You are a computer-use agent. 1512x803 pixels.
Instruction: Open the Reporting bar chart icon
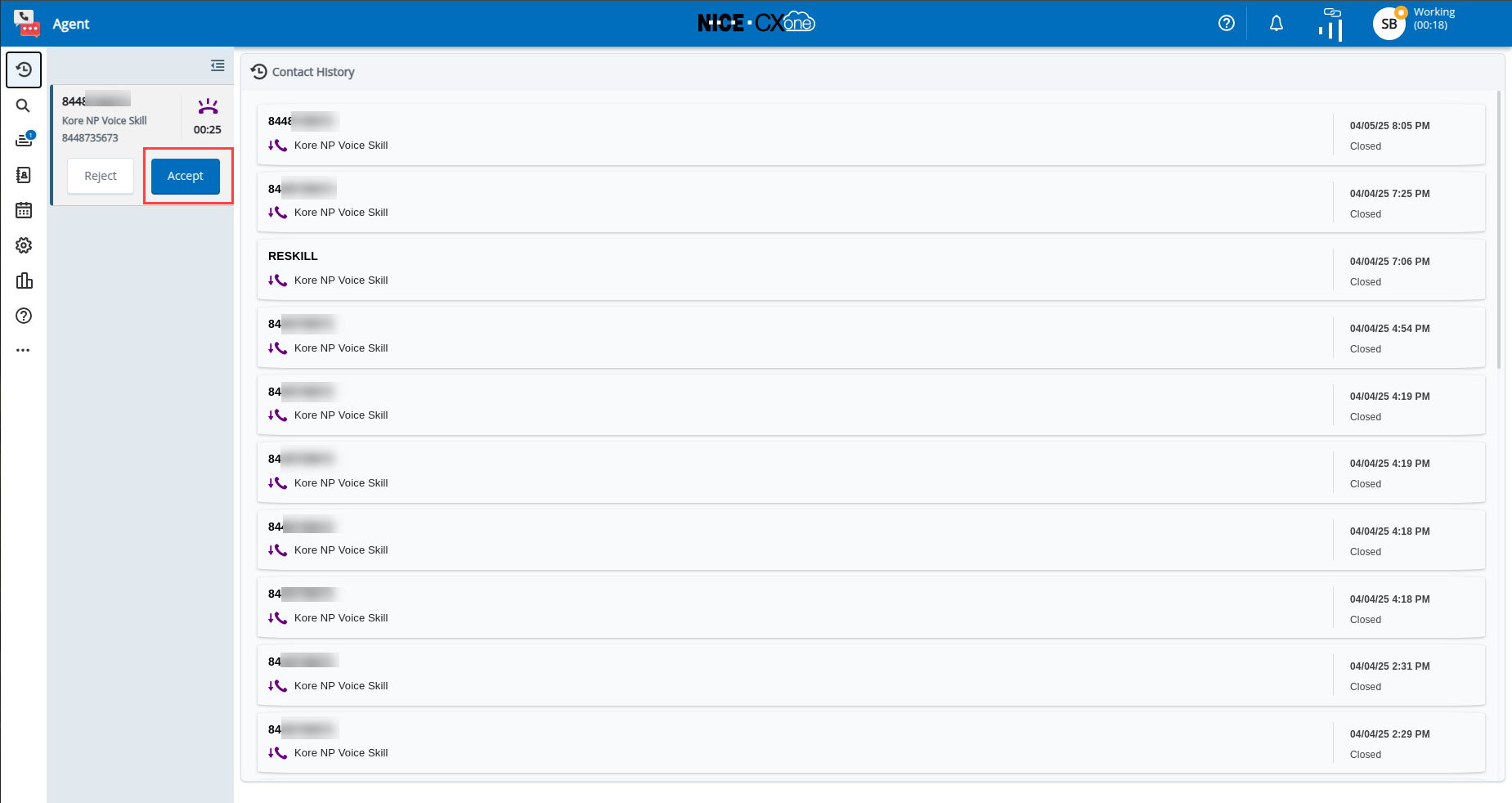pos(24,280)
